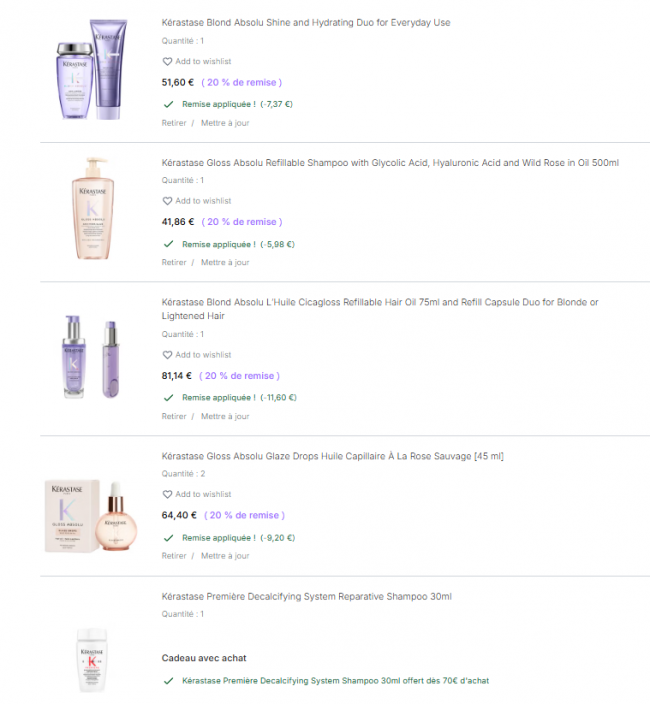This screenshot has width=650, height=704.
Task: Open Kérastase Blond Absolu Shine and Hydrating Duo title
Action: [306, 23]
